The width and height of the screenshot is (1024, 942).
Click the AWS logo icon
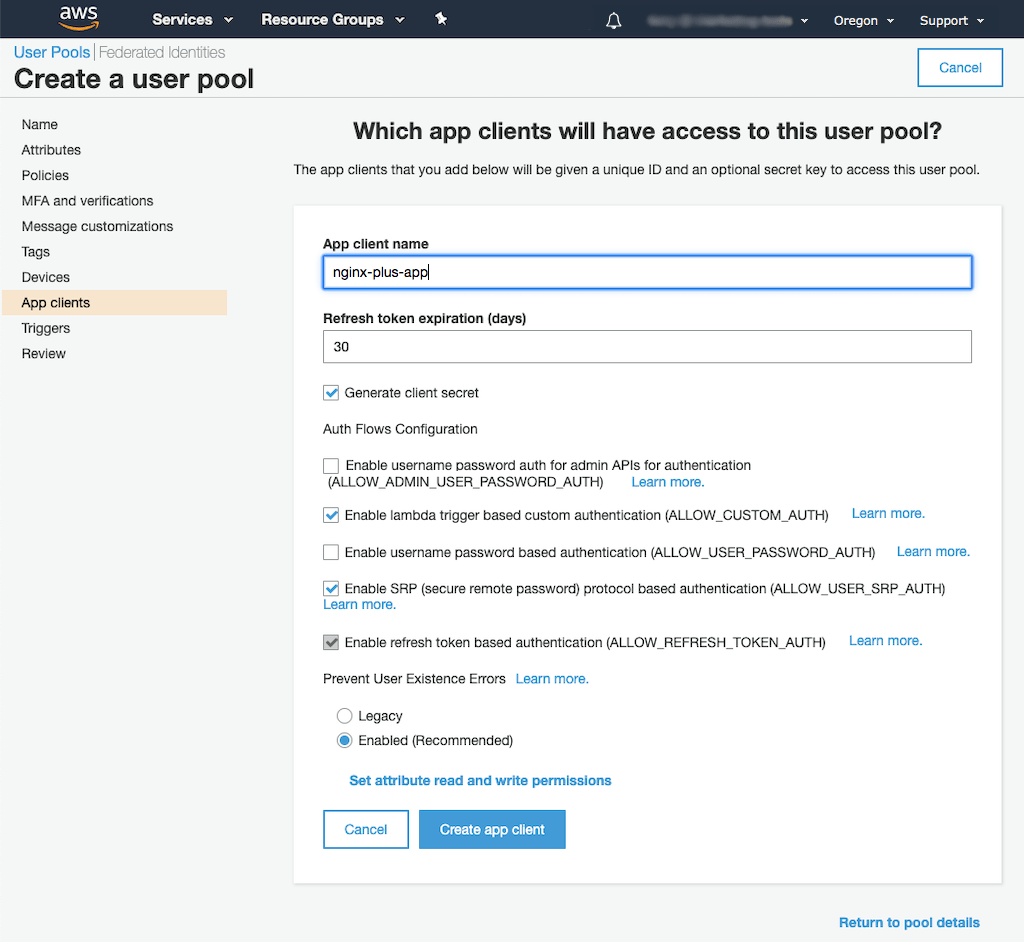pos(78,18)
